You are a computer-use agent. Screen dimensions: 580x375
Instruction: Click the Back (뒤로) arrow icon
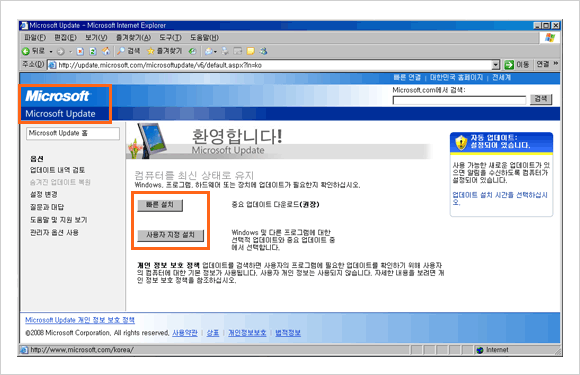pyautogui.click(x=26, y=51)
